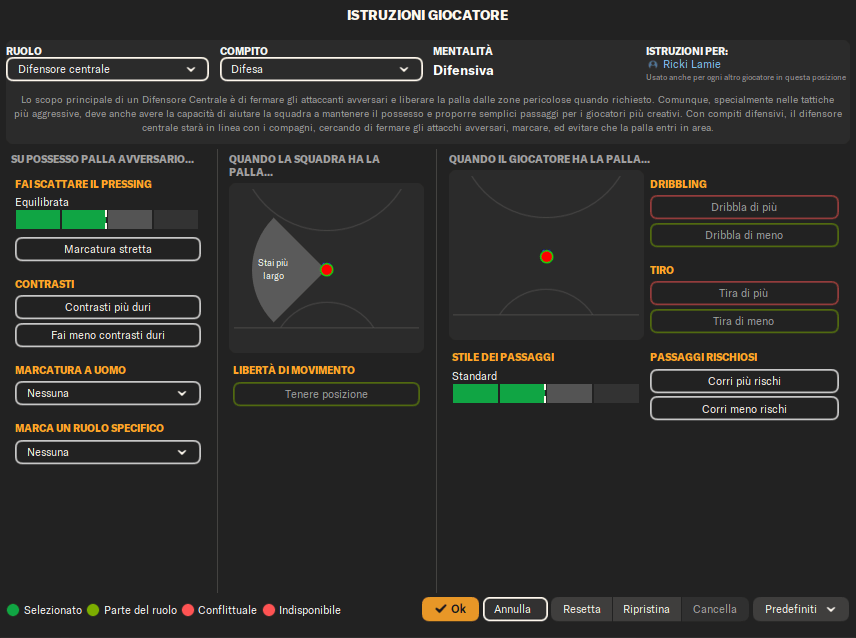Adjust the Fai scattare il pressing bar

107,220
